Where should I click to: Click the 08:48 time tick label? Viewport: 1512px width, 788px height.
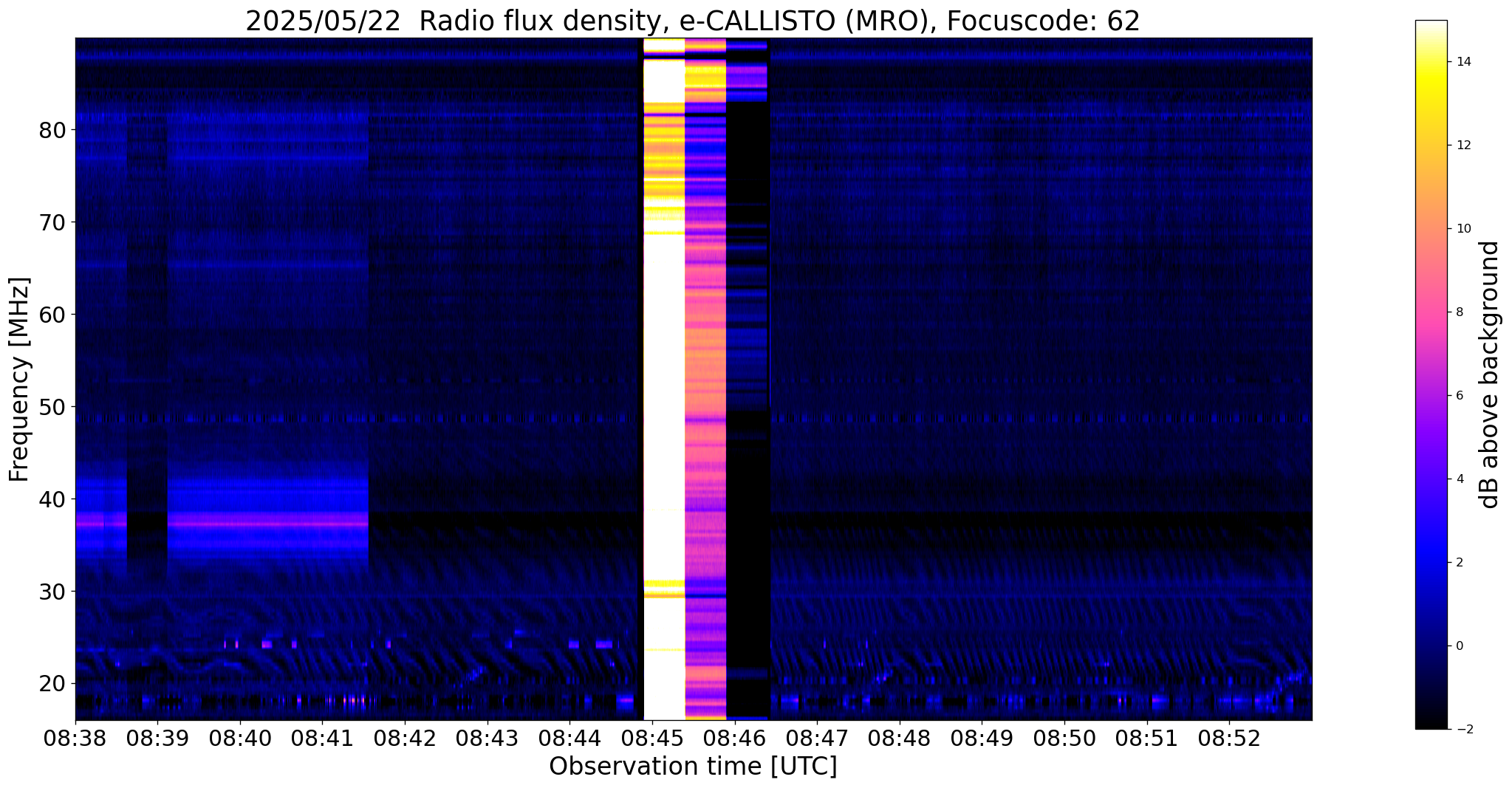click(x=899, y=739)
